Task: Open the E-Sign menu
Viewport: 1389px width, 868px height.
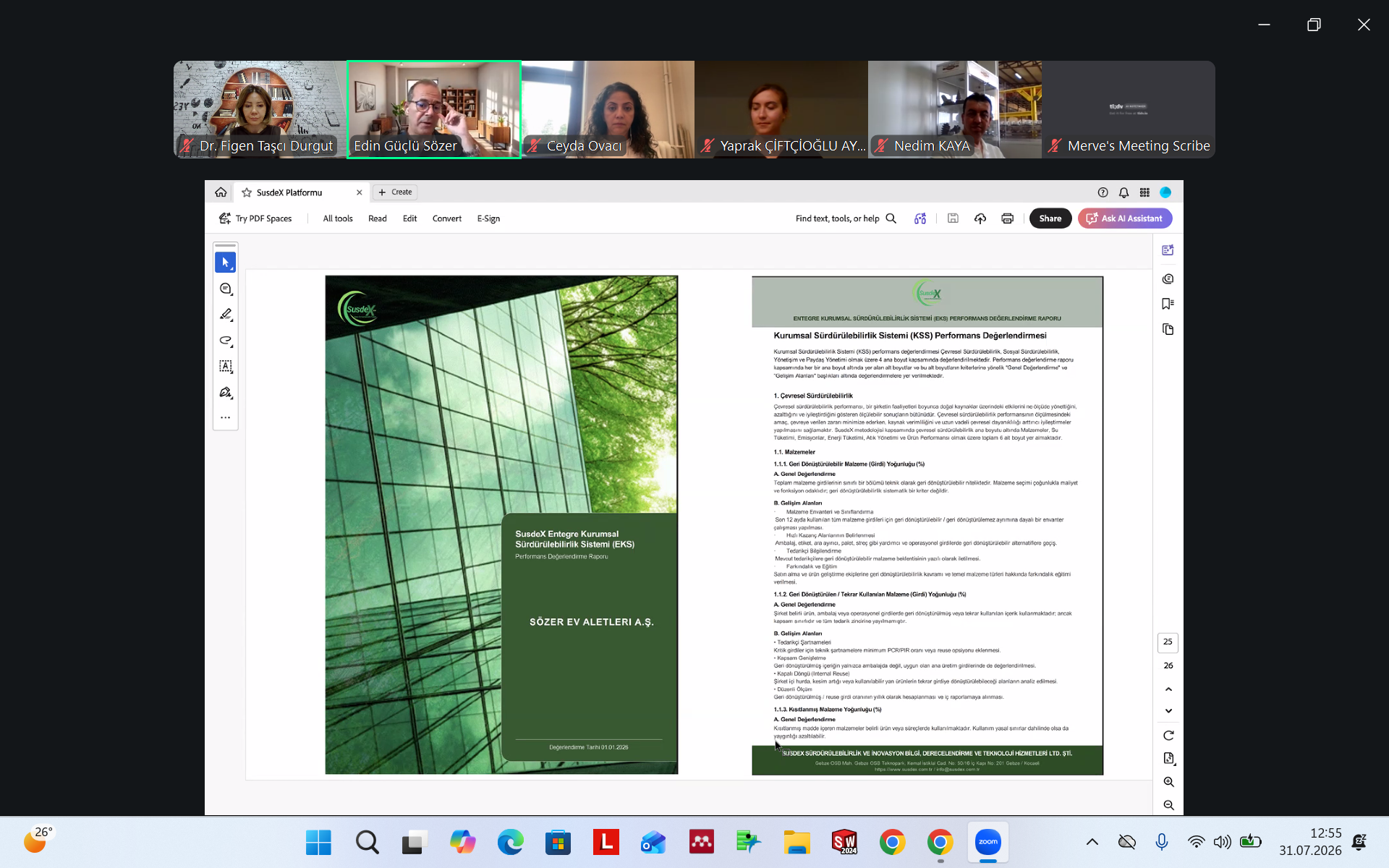Action: point(488,218)
